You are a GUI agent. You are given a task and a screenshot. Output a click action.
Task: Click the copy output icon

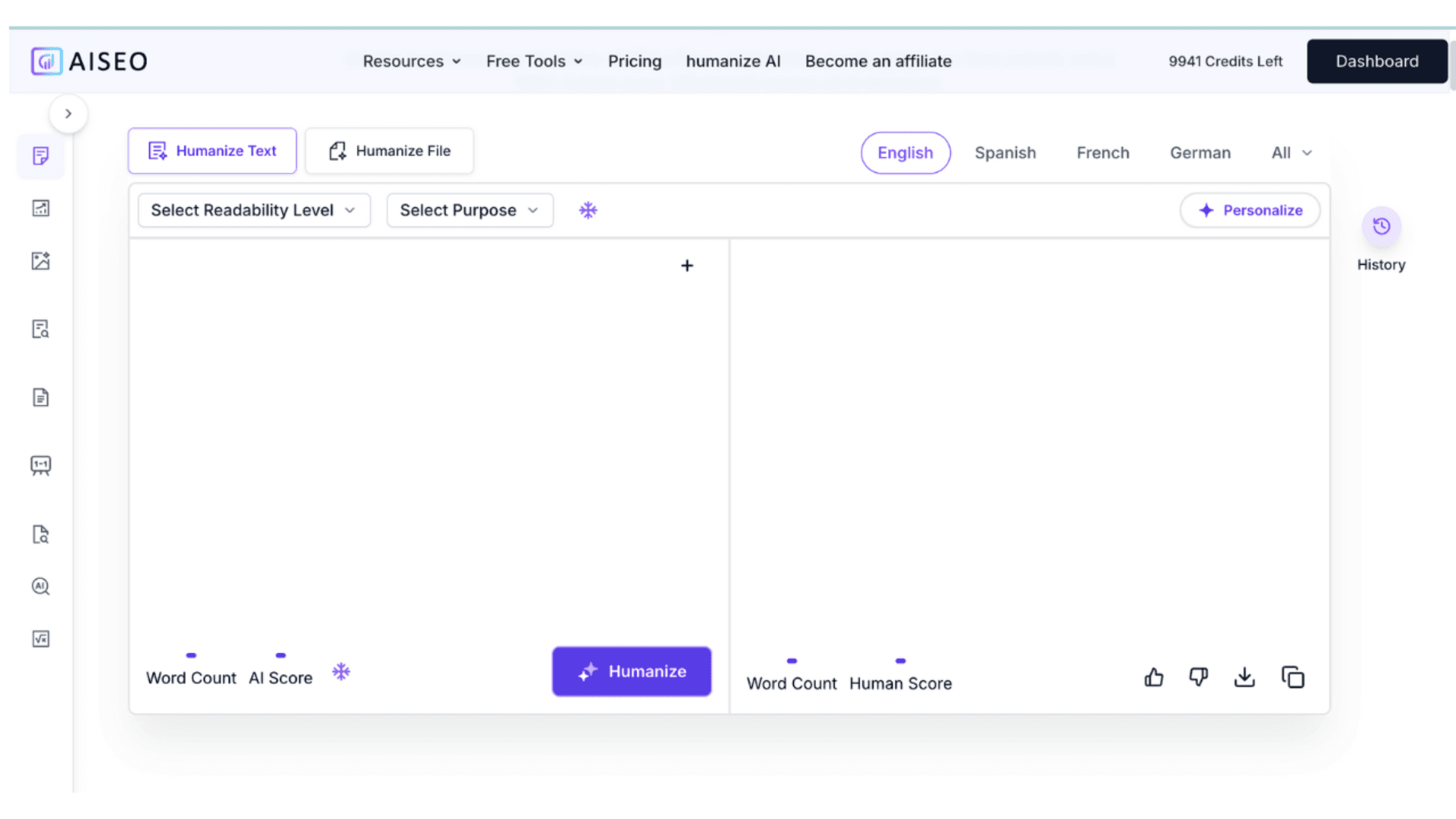[1292, 677]
